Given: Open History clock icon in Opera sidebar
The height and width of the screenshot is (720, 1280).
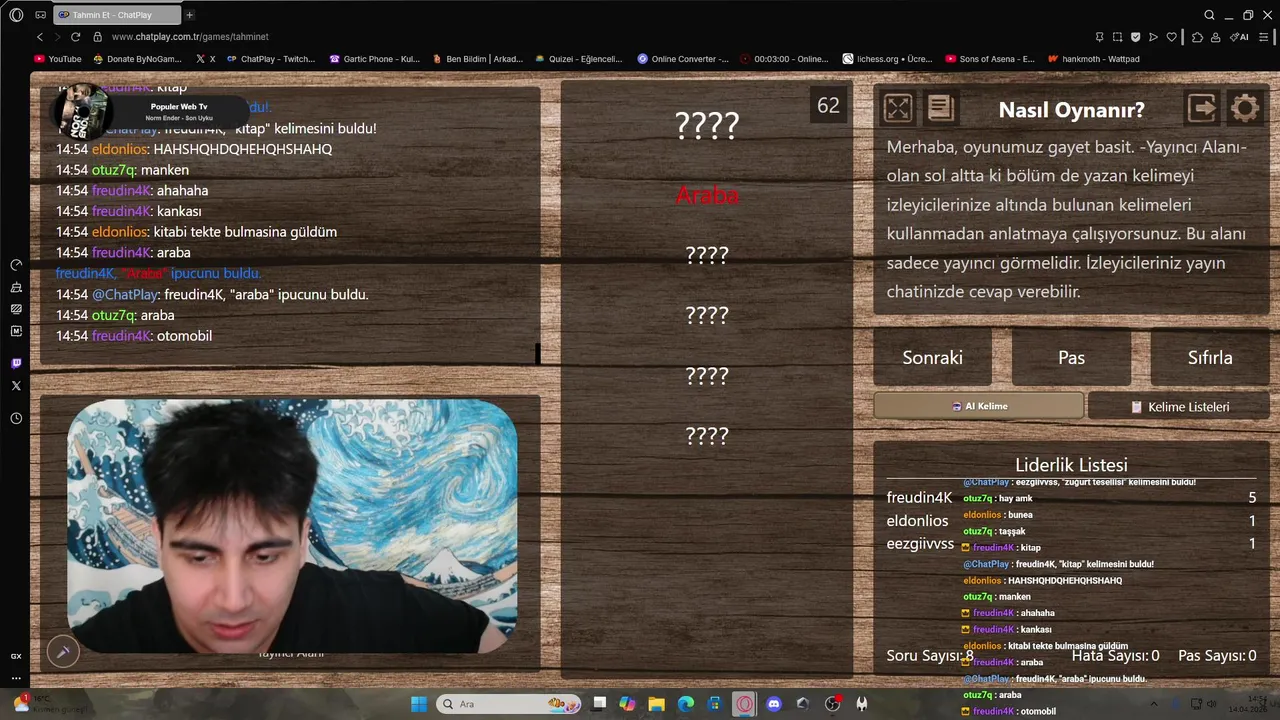Looking at the screenshot, I should [x=16, y=418].
